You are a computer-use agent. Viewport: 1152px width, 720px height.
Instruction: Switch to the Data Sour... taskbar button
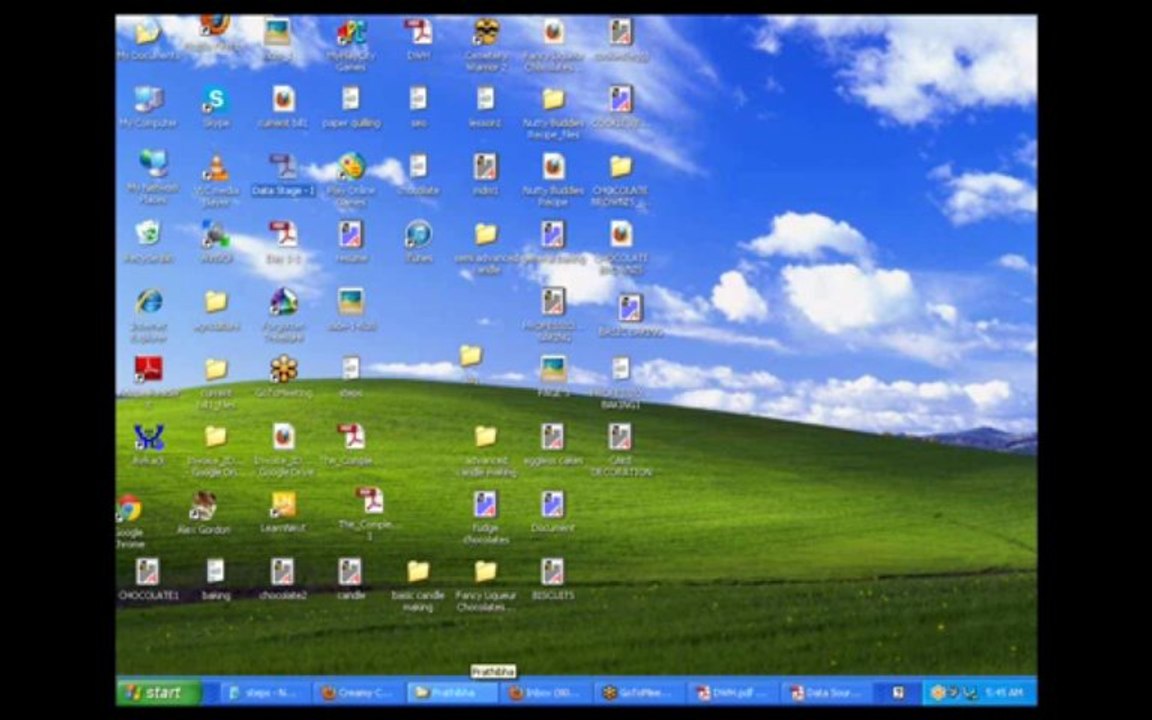[826, 693]
